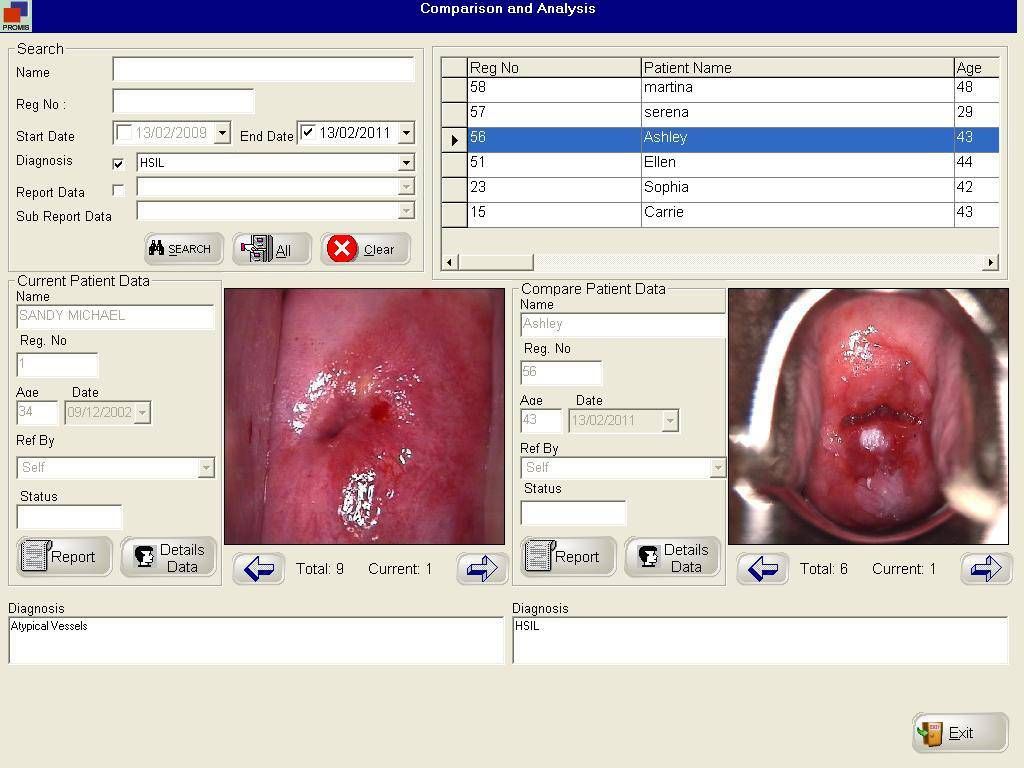Enable the Start Date checkbox
This screenshot has width=1024, height=768.
[x=124, y=132]
